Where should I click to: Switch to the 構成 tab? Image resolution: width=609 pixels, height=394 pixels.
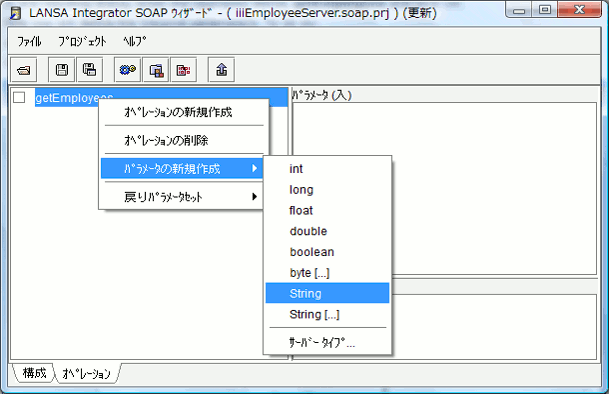pyautogui.click(x=34, y=373)
